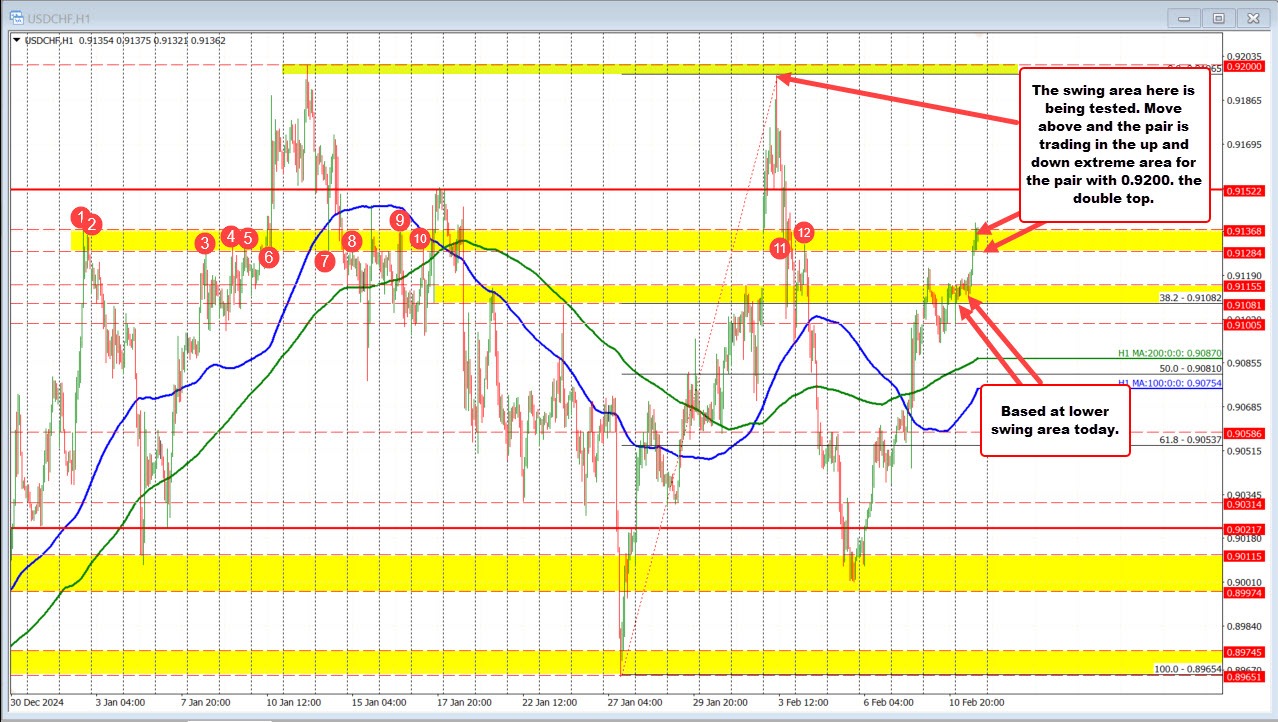This screenshot has width=1278, height=722.
Task: Click the 38.2 Fibonacci level label
Action: point(1190,298)
